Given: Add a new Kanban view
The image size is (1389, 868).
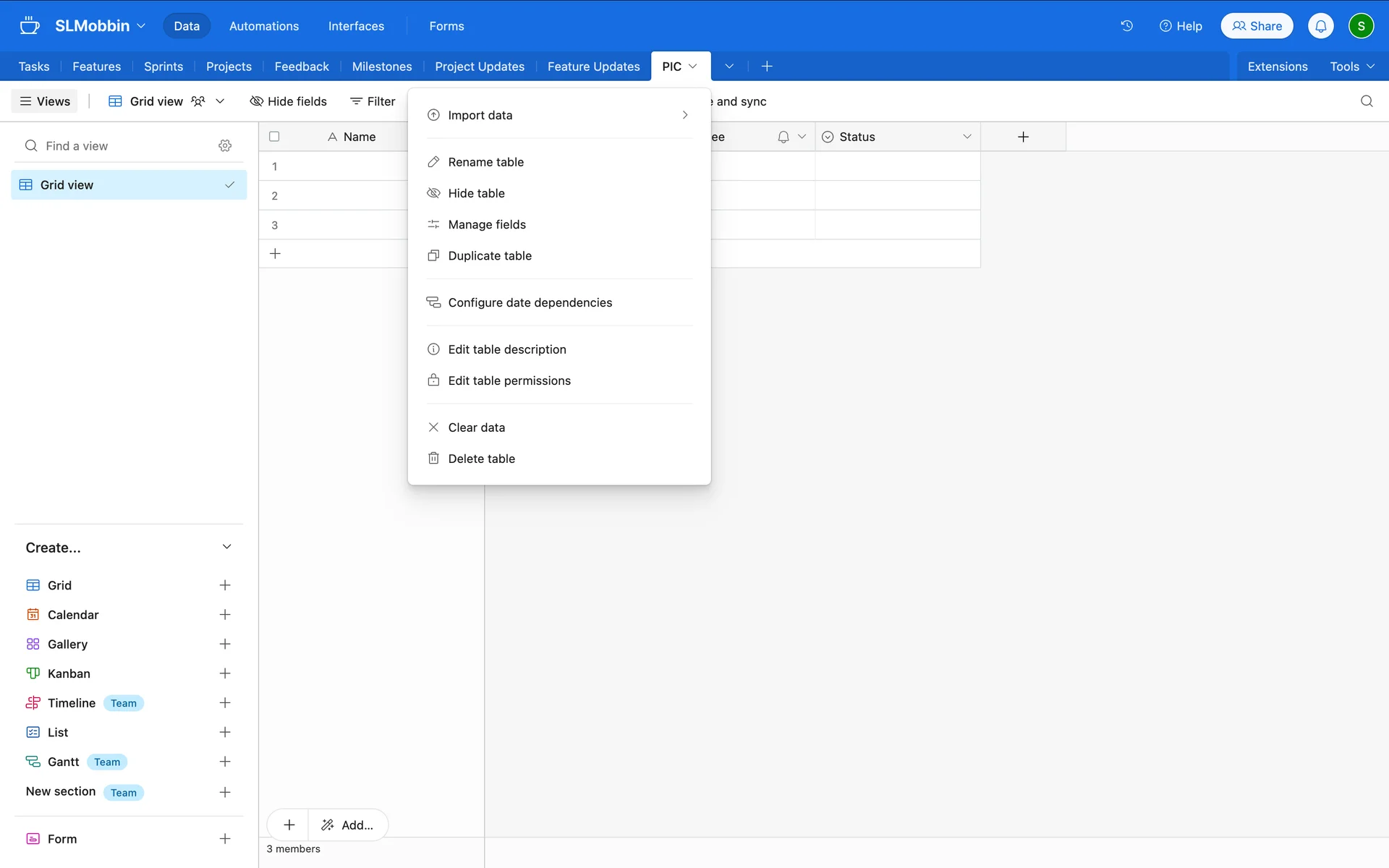Looking at the screenshot, I should [x=225, y=673].
